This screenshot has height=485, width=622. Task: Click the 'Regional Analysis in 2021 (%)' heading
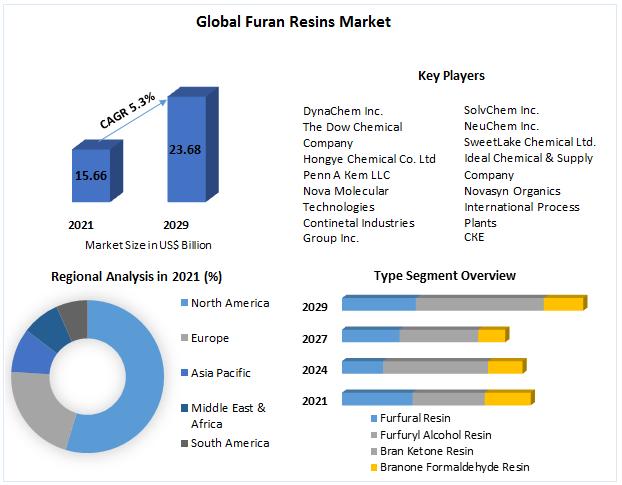tap(136, 276)
